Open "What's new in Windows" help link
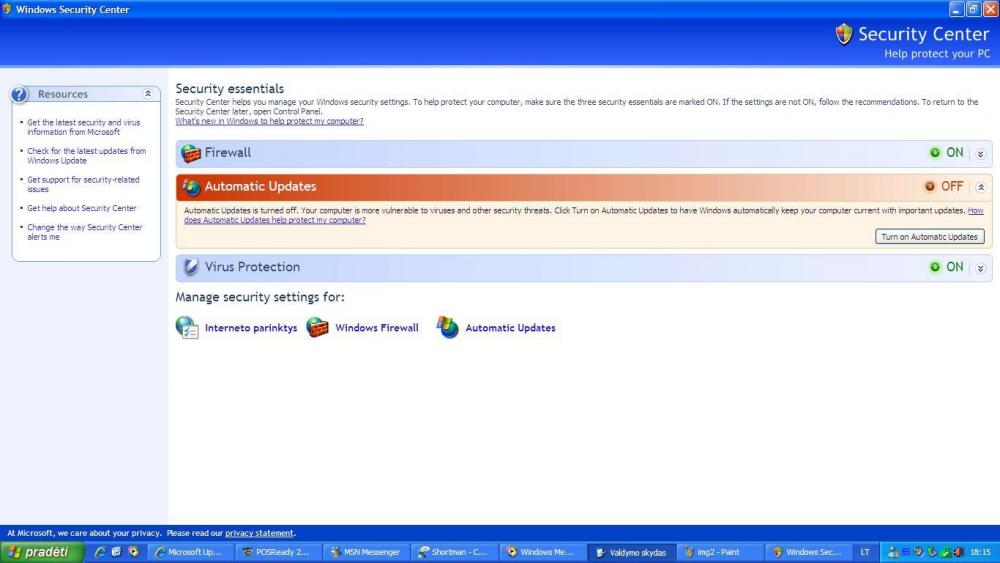The width and height of the screenshot is (1000, 563). 269,121
